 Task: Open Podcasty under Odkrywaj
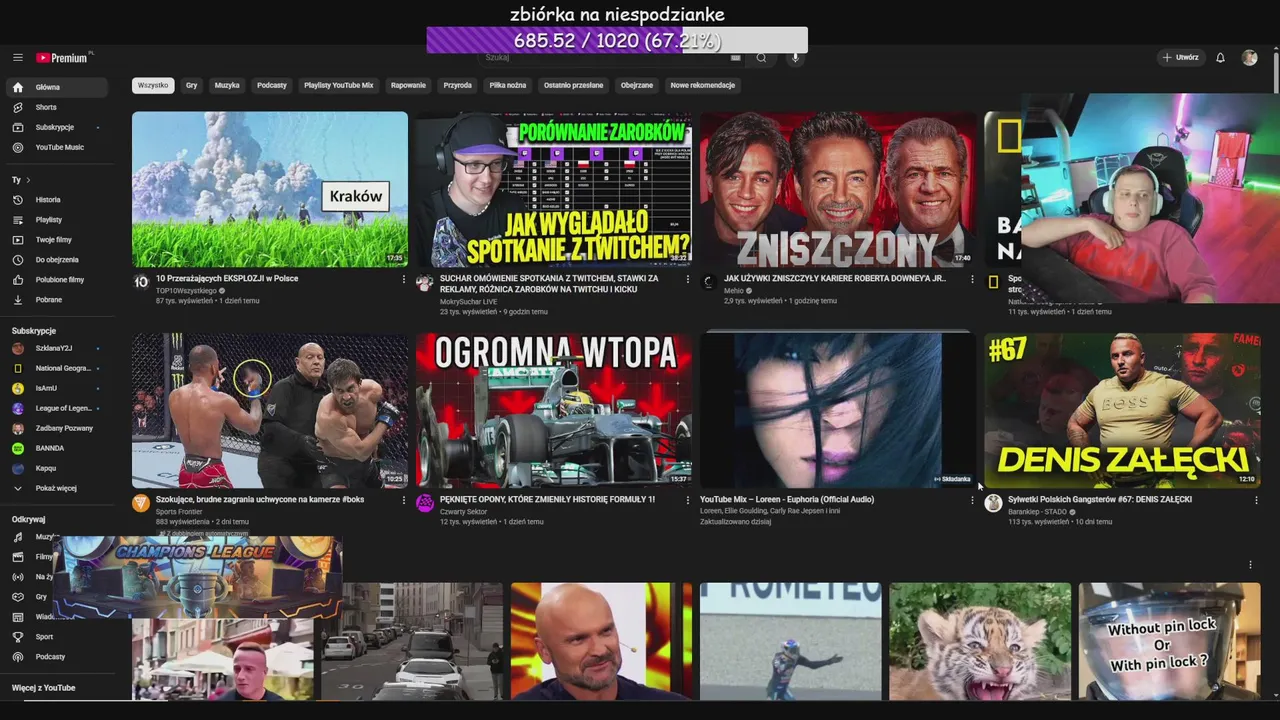coord(57,657)
